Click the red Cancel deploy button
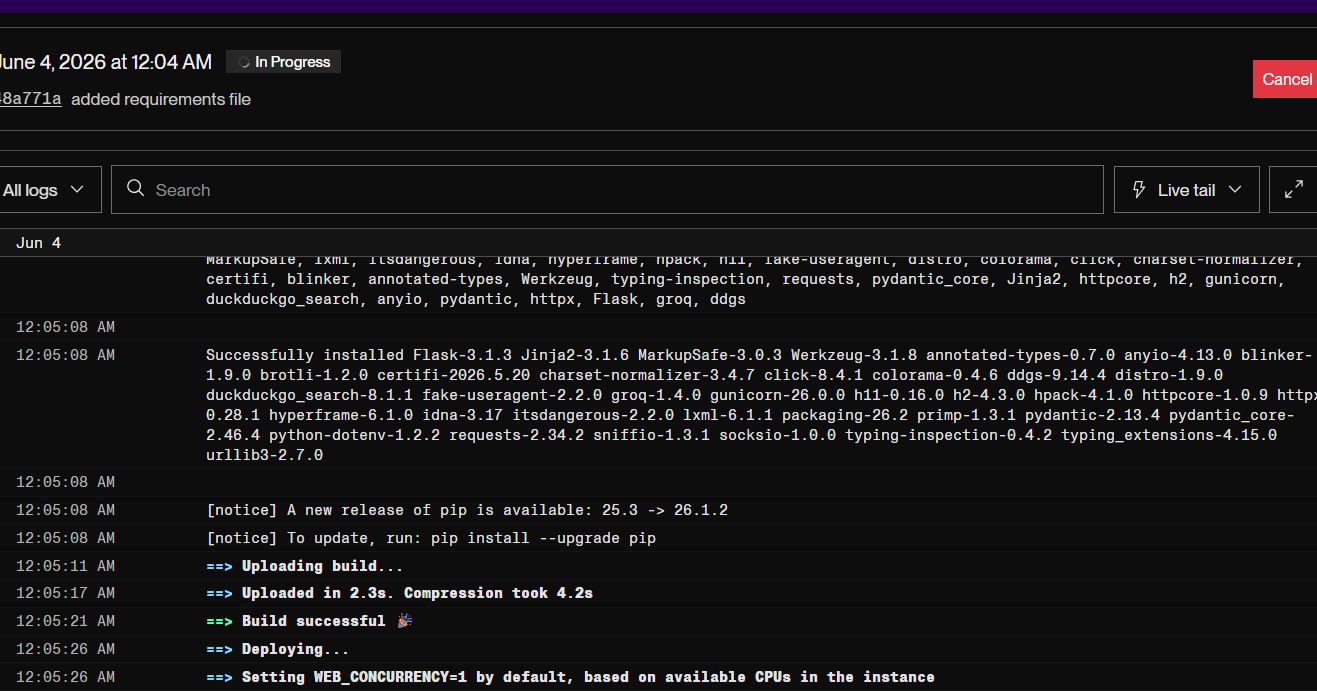1317x691 pixels. [x=1285, y=79]
